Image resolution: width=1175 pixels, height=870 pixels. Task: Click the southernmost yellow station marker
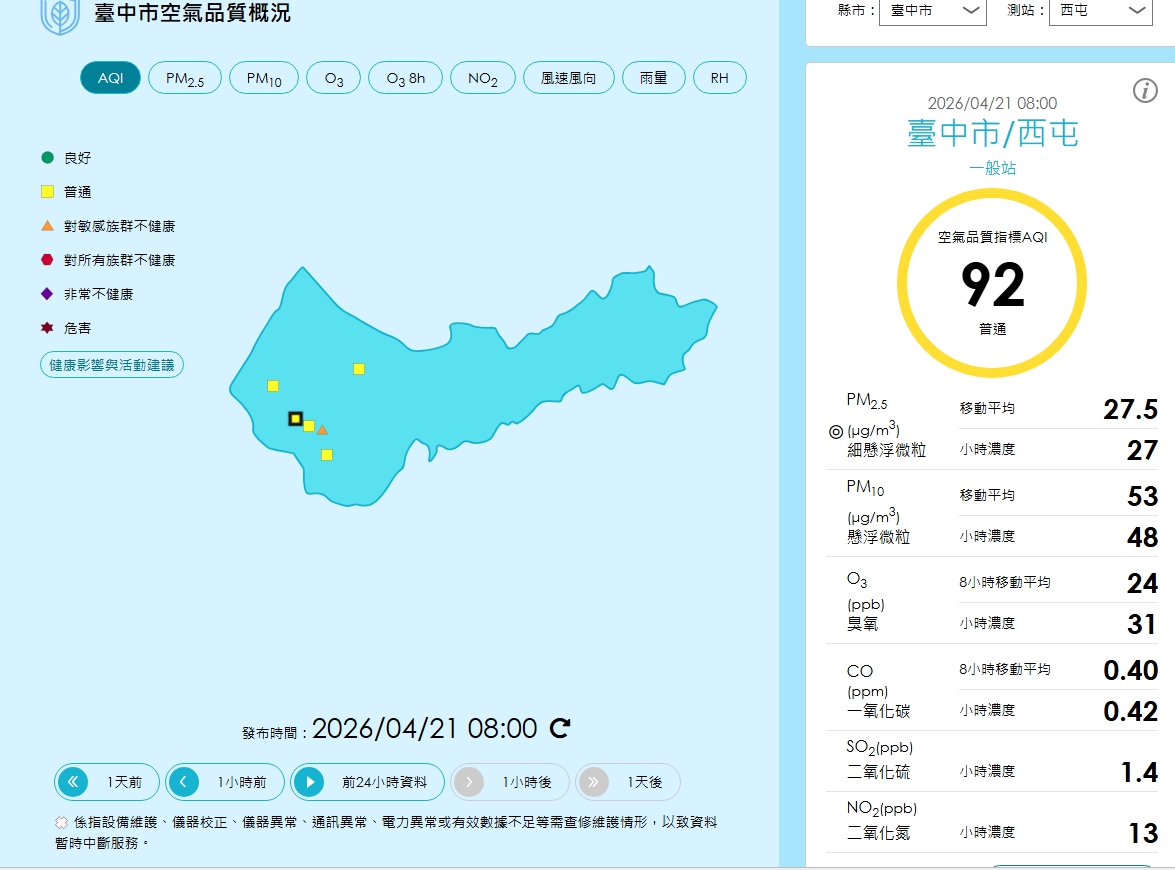click(326, 455)
